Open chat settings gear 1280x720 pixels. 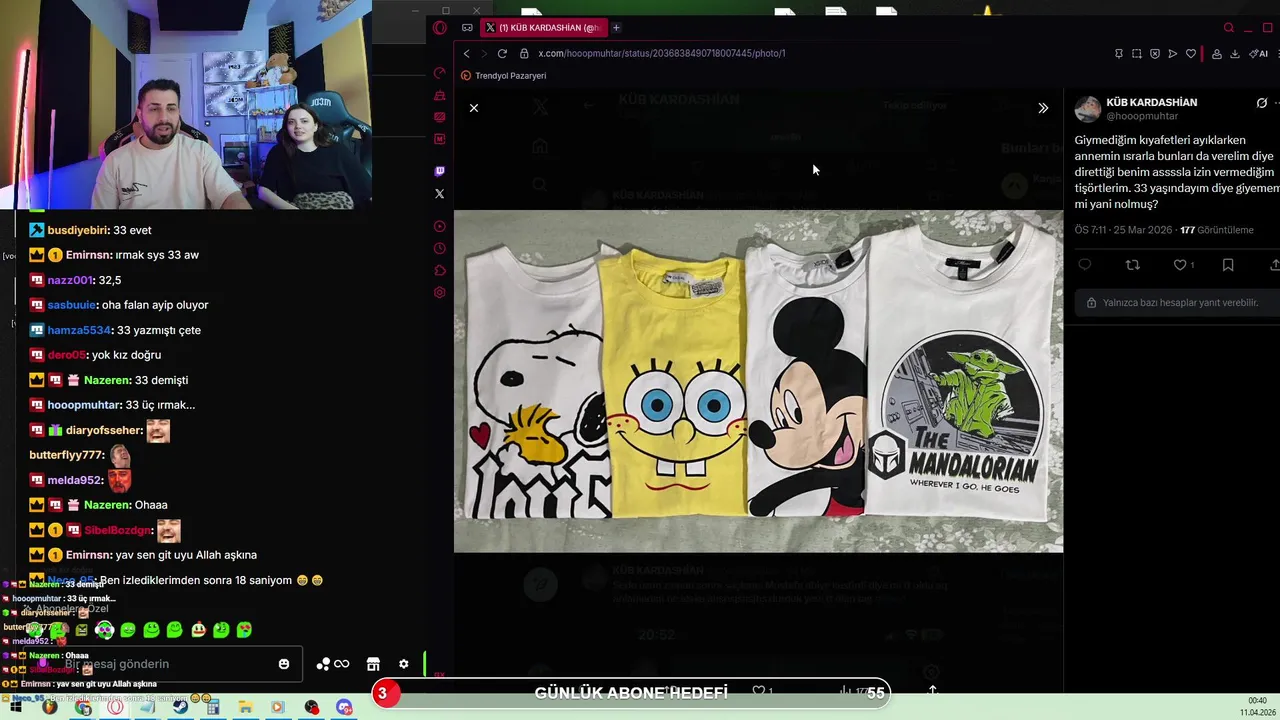(404, 664)
